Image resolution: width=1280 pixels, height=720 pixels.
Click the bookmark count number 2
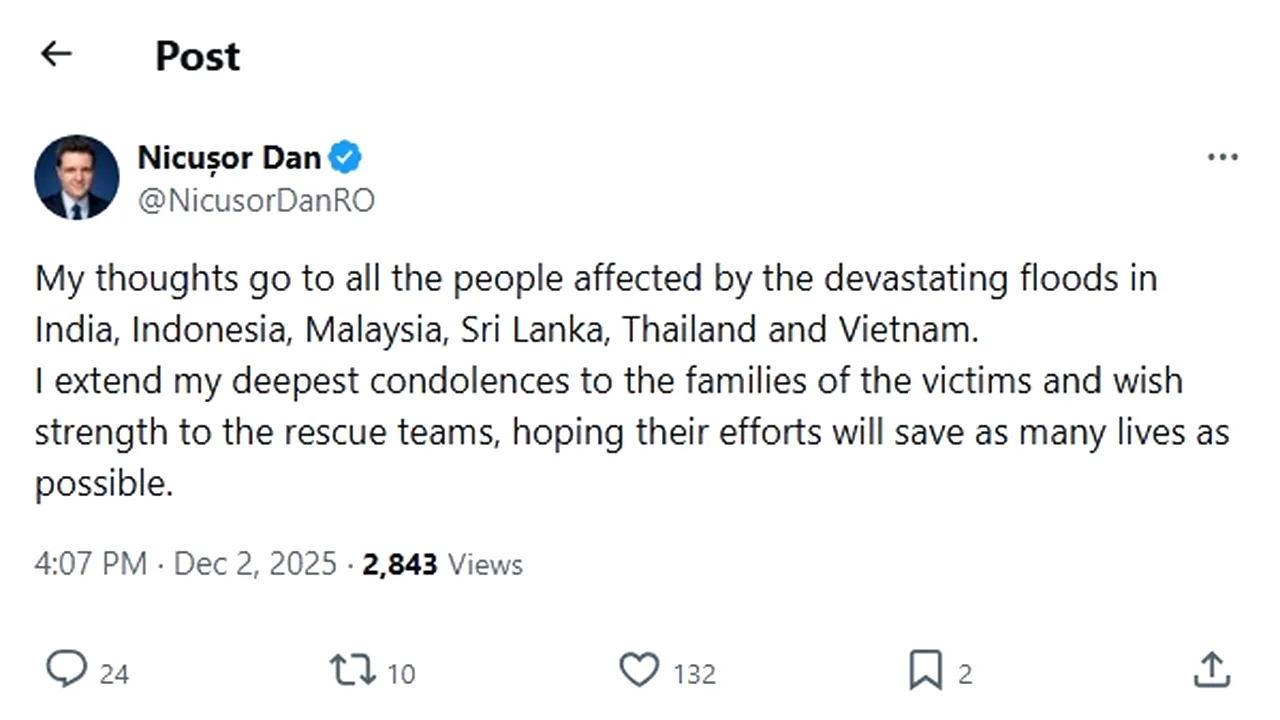(x=965, y=674)
